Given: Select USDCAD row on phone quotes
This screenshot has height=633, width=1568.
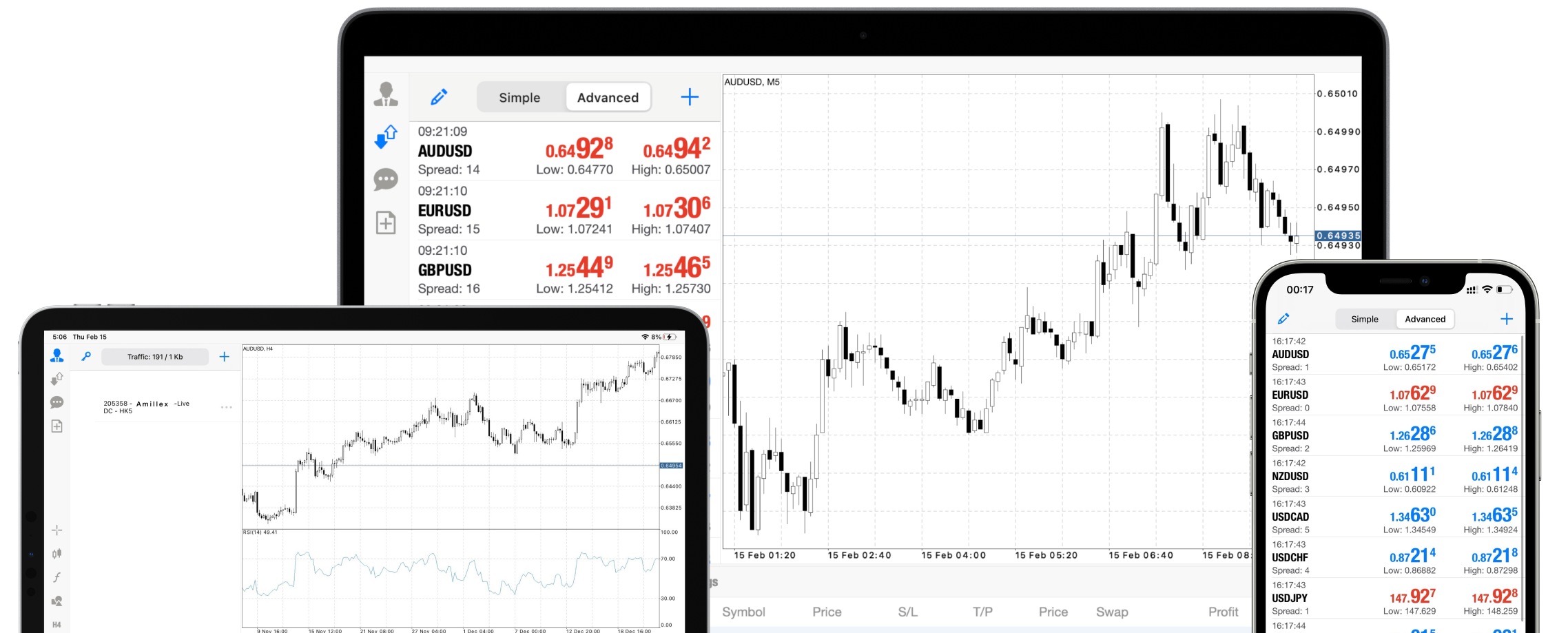Looking at the screenshot, I should 1394,517.
